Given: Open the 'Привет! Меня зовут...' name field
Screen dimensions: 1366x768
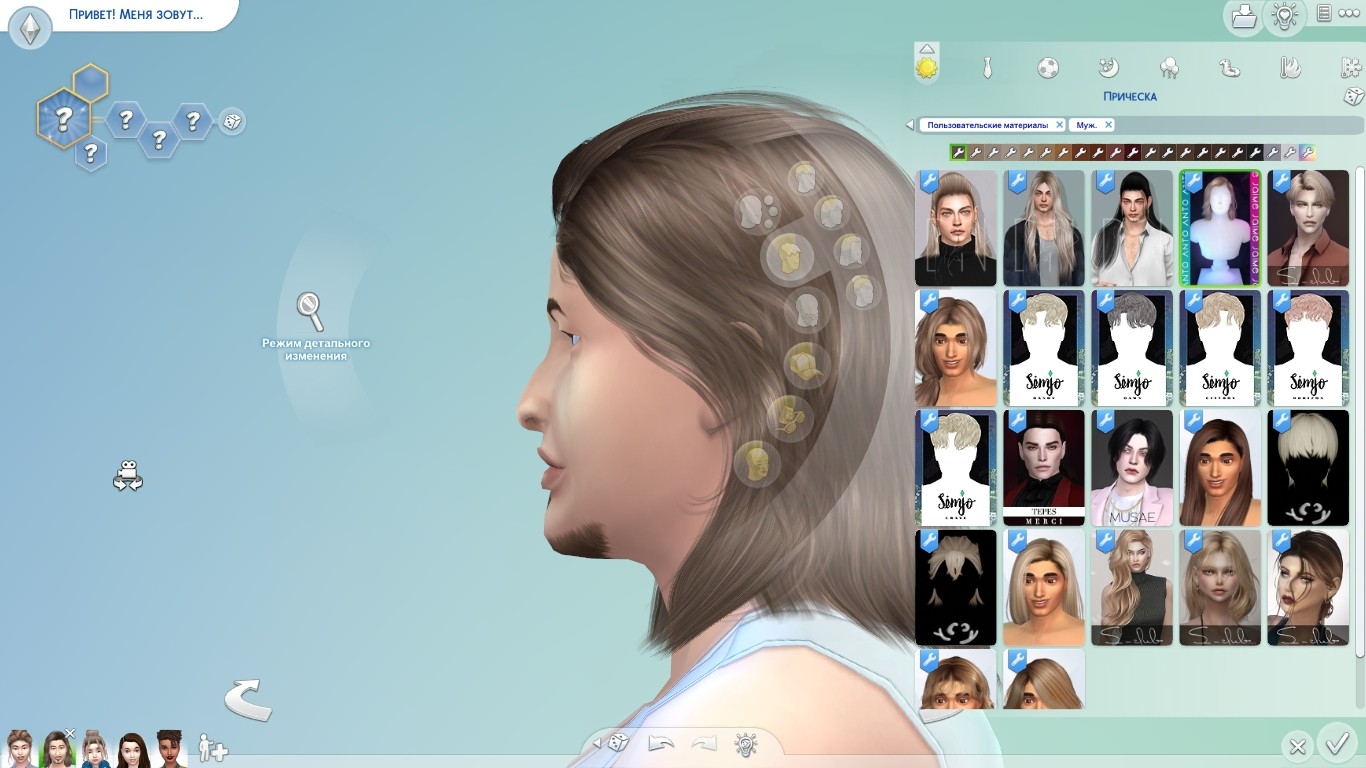Looking at the screenshot, I should (x=135, y=15).
